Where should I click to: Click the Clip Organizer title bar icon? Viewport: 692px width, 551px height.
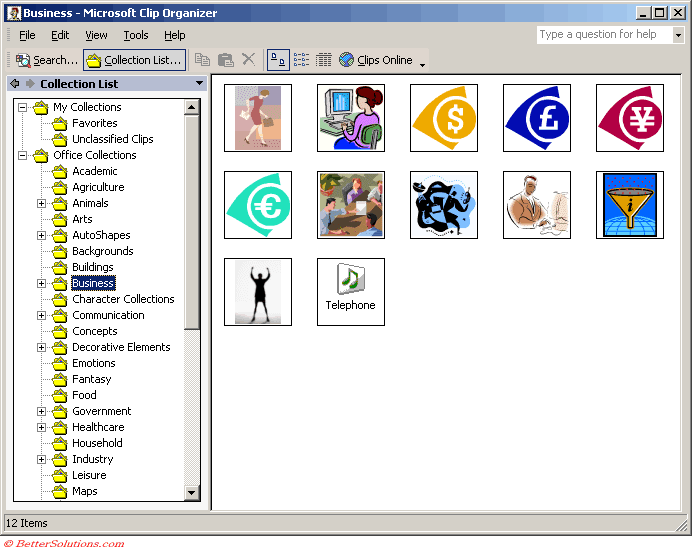tap(14, 13)
